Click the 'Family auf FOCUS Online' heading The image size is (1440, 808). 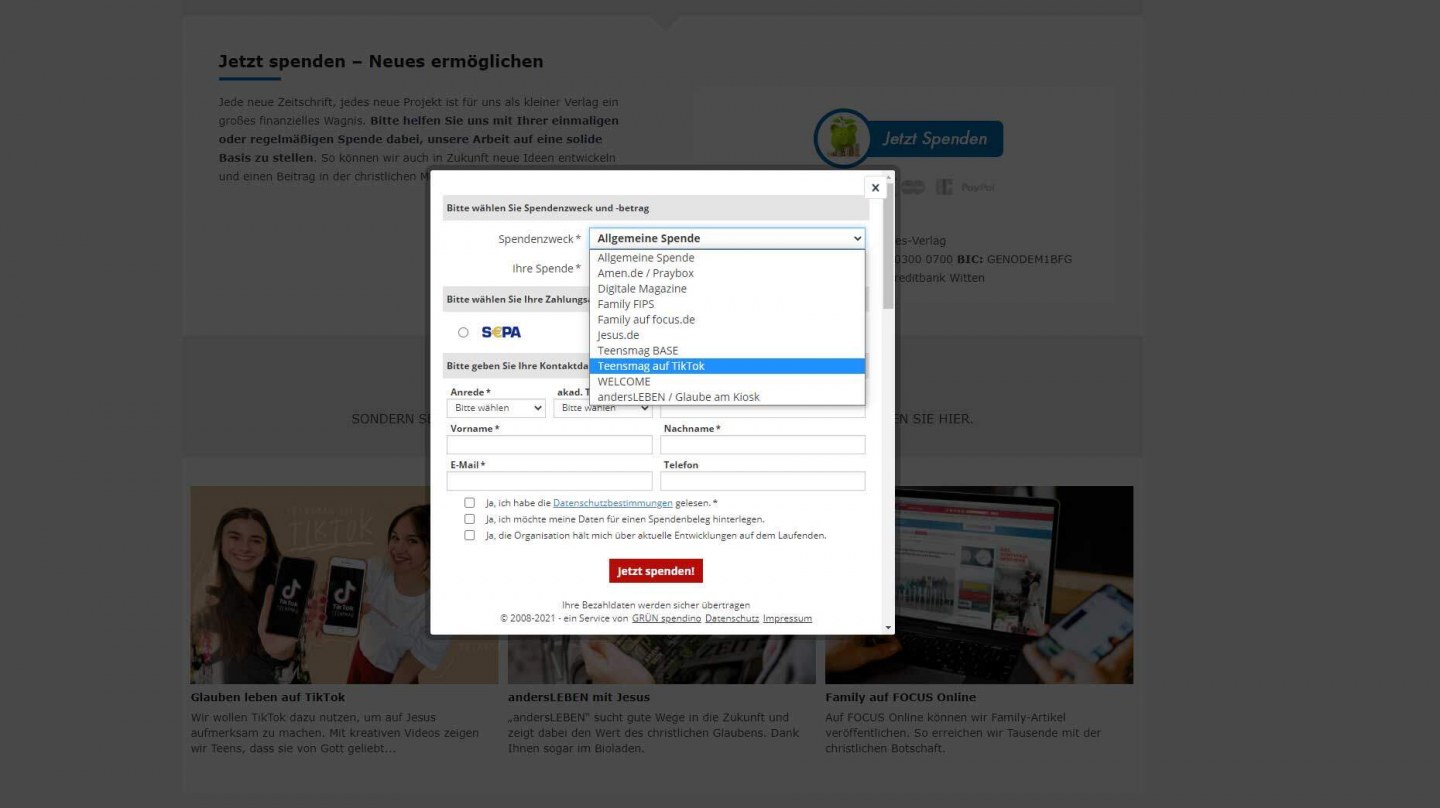pyautogui.click(x=900, y=697)
